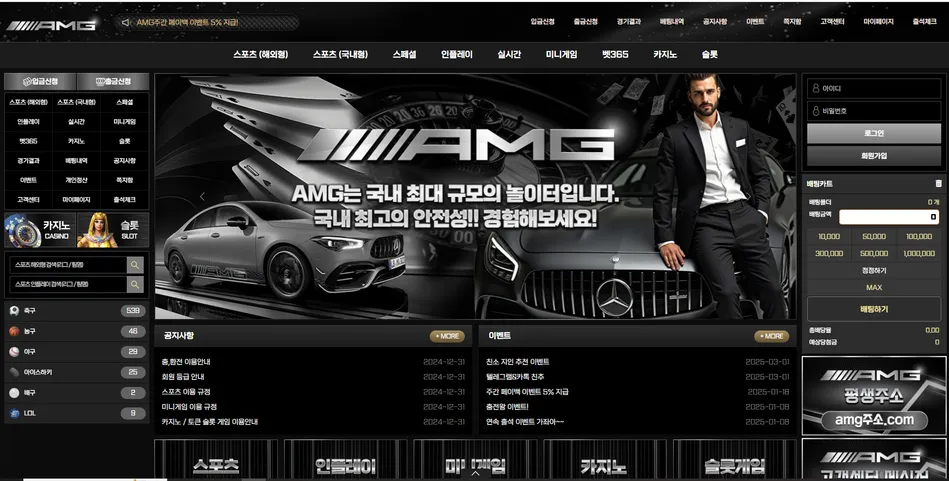Image resolution: width=949 pixels, height=481 pixels.
Task: Click 배팅내역 in the top bar
Action: [672, 22]
